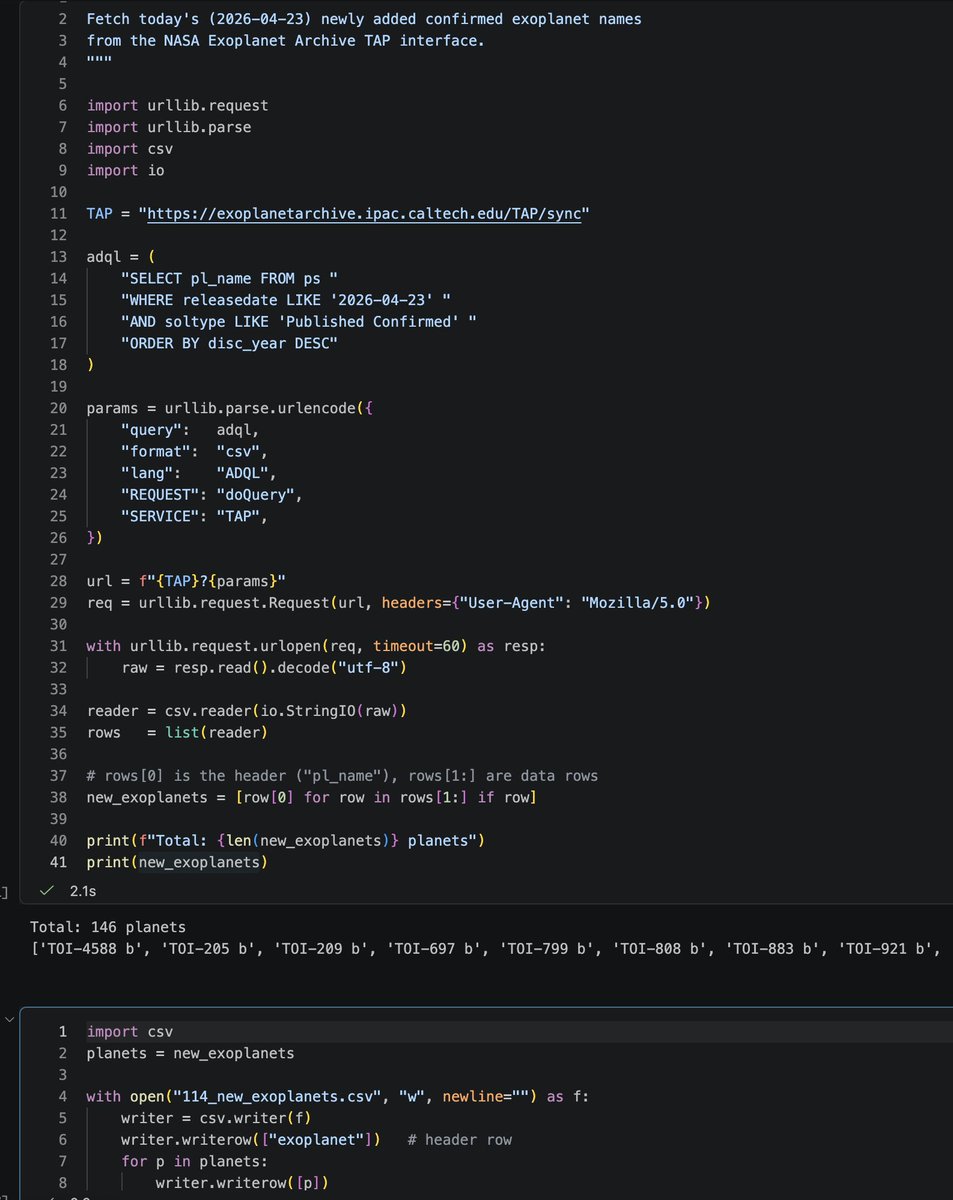The height and width of the screenshot is (1200, 953).
Task: Place cursor on 'import urllib.parse' line
Action: click(x=169, y=127)
